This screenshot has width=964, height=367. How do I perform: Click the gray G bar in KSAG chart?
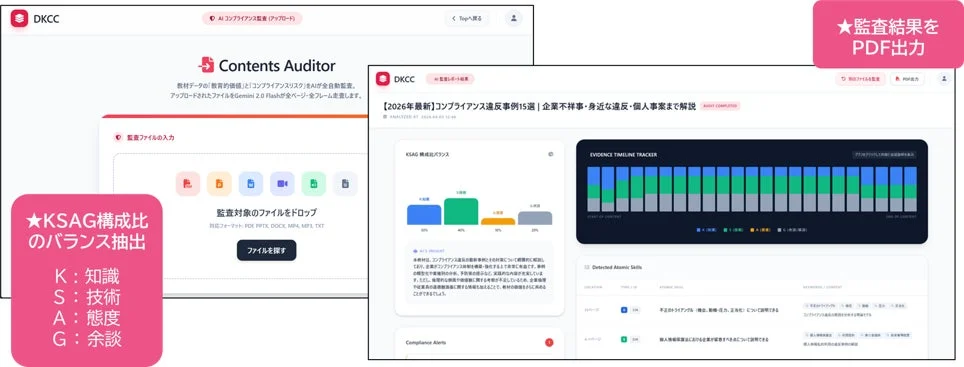point(535,218)
